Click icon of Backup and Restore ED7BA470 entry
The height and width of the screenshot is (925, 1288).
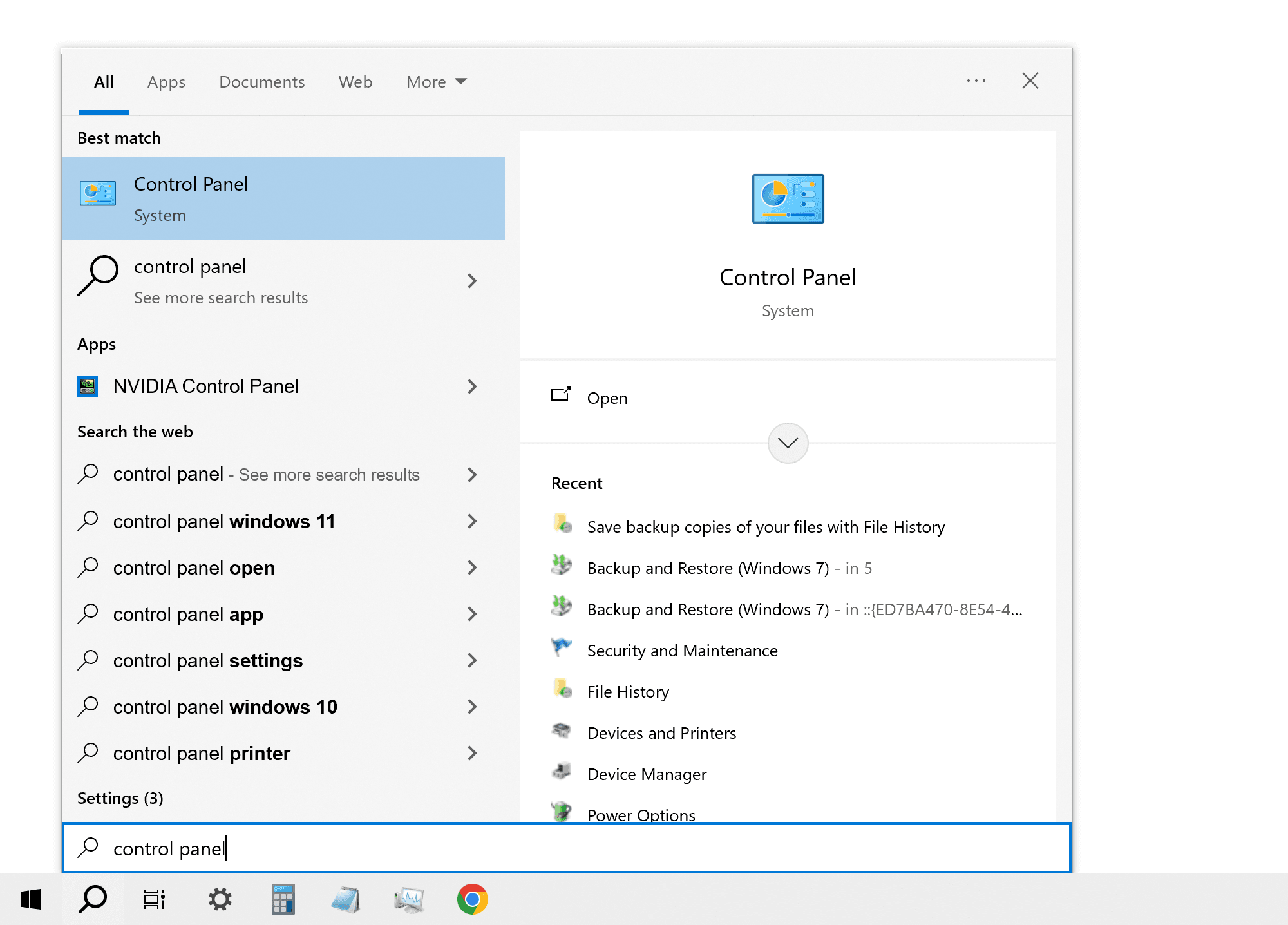pos(562,606)
